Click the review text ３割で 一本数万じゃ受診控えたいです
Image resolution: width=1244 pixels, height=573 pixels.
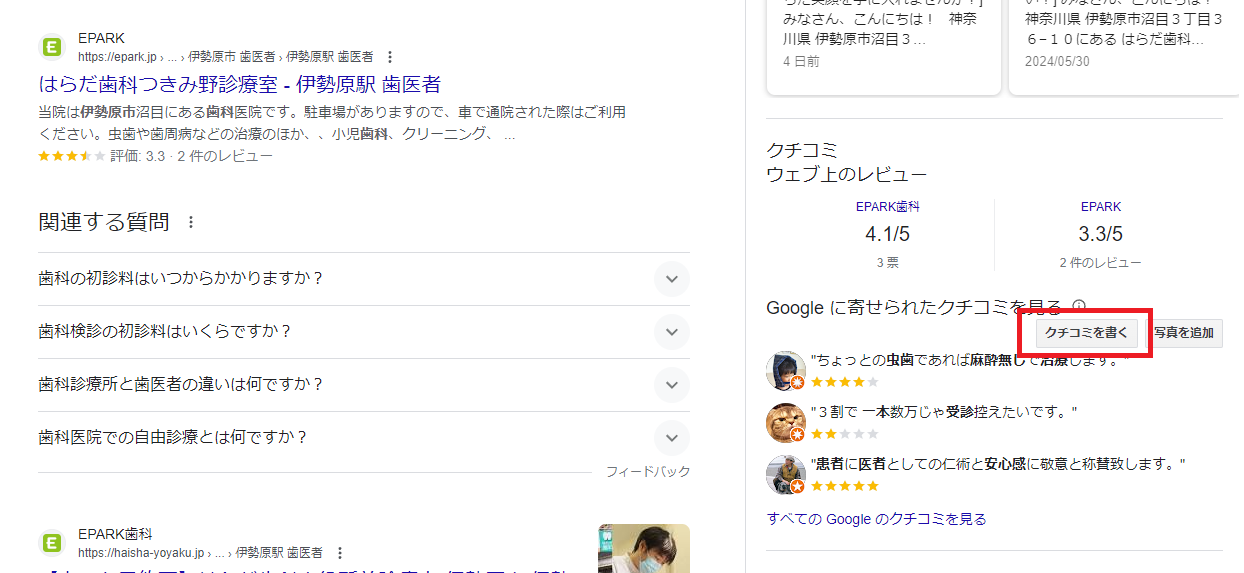(x=944, y=412)
